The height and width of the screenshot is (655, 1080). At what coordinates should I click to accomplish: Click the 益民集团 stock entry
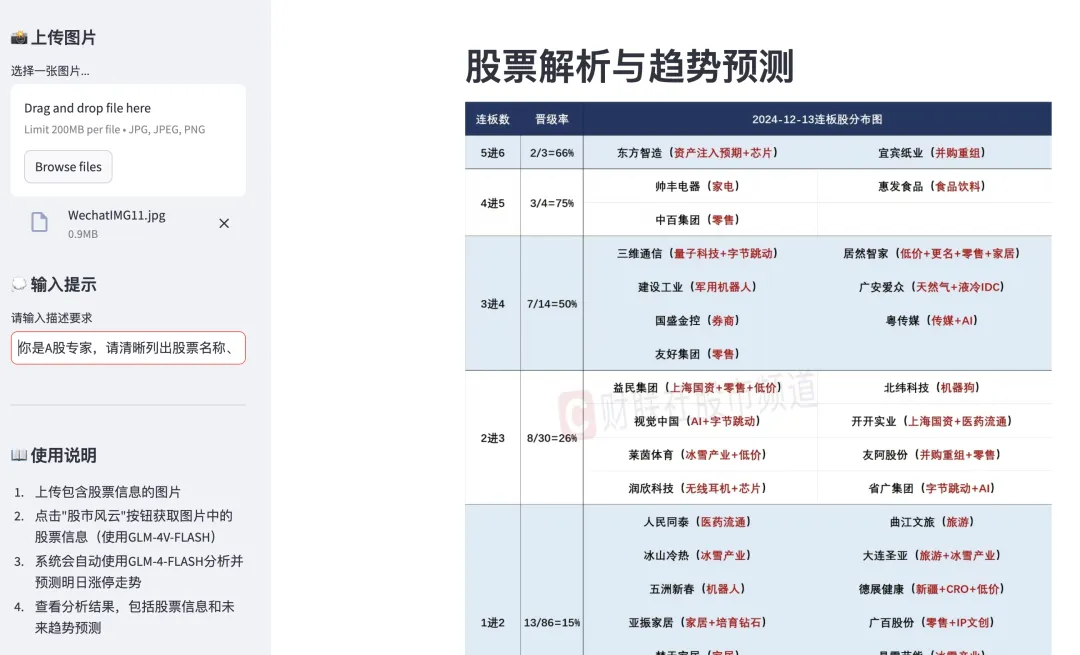(698, 388)
